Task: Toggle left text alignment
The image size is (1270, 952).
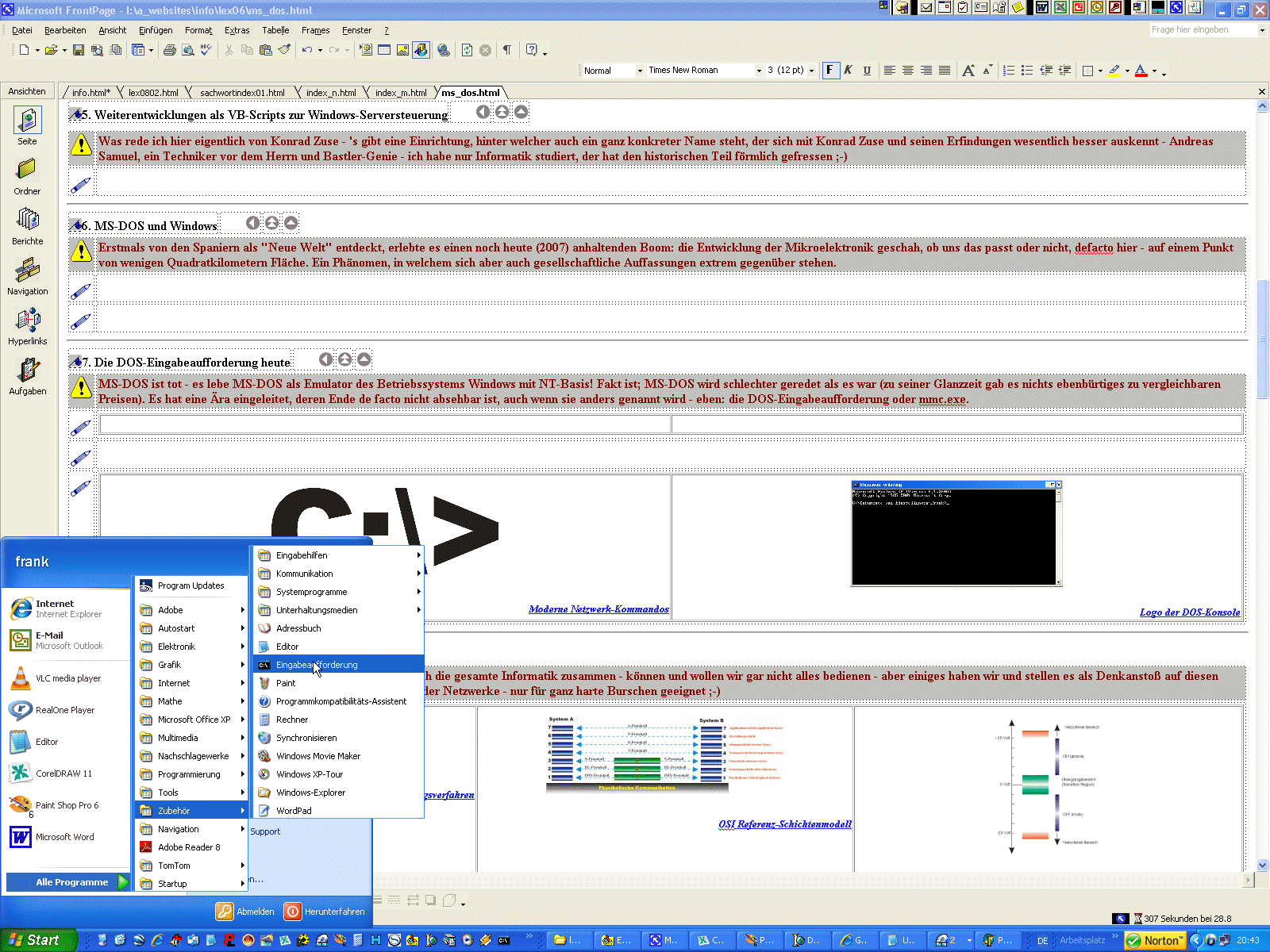Action: (890, 71)
